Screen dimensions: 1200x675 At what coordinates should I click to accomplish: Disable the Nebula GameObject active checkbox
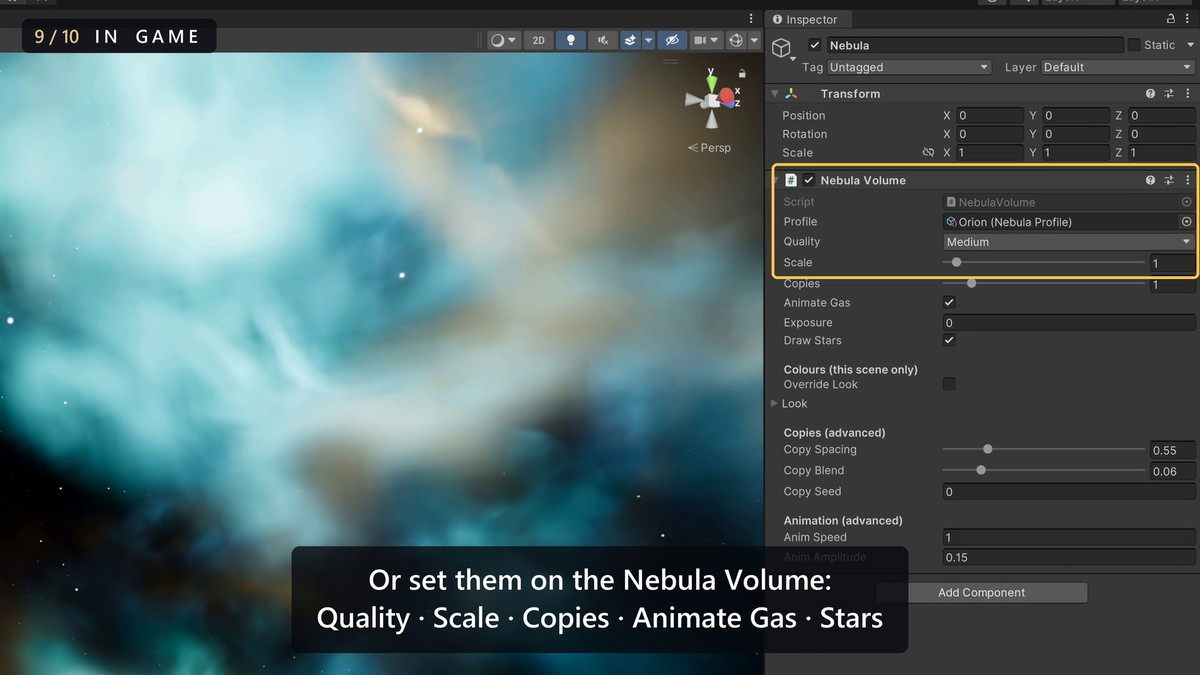(x=815, y=45)
